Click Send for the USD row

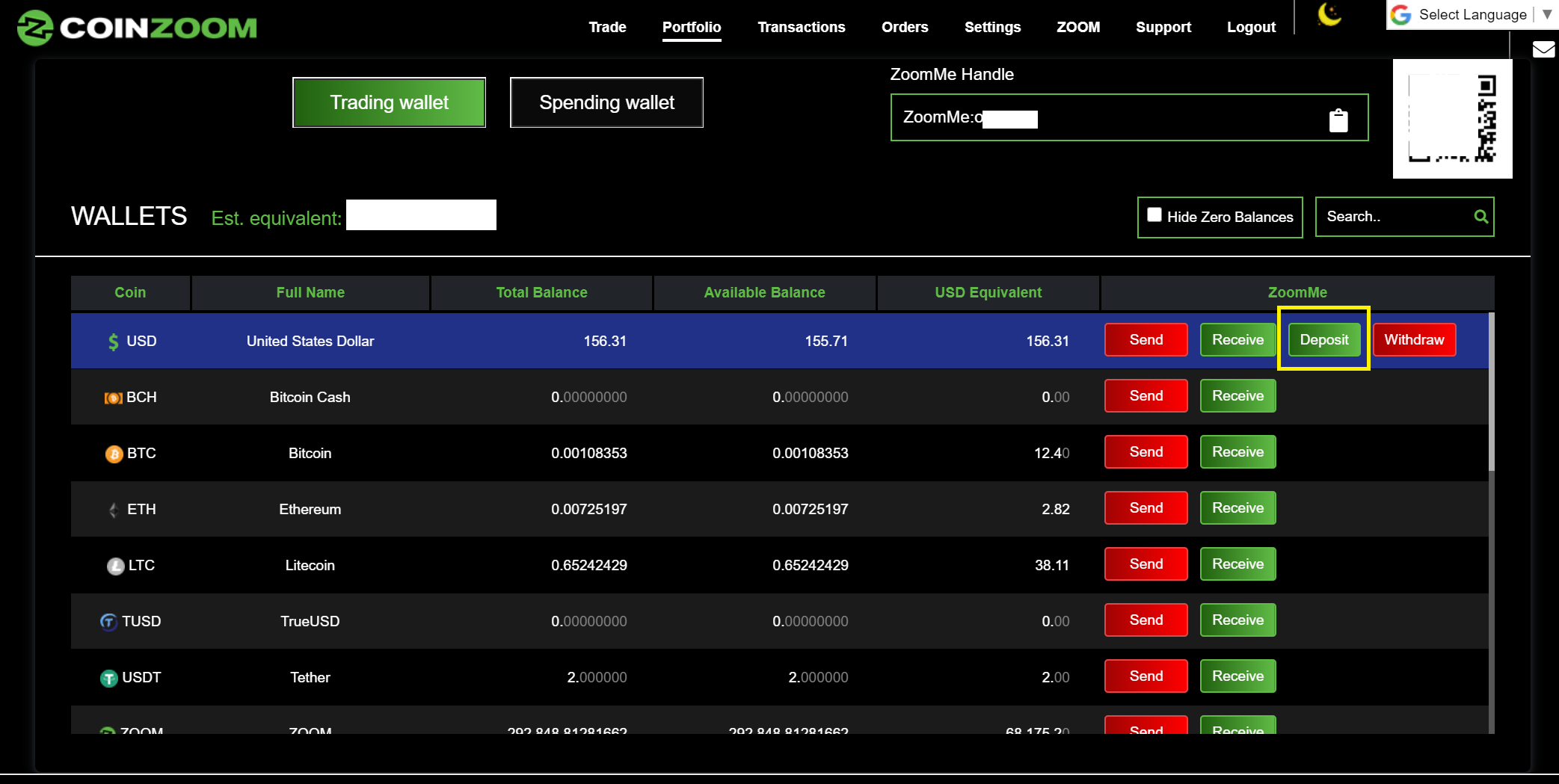click(x=1146, y=340)
